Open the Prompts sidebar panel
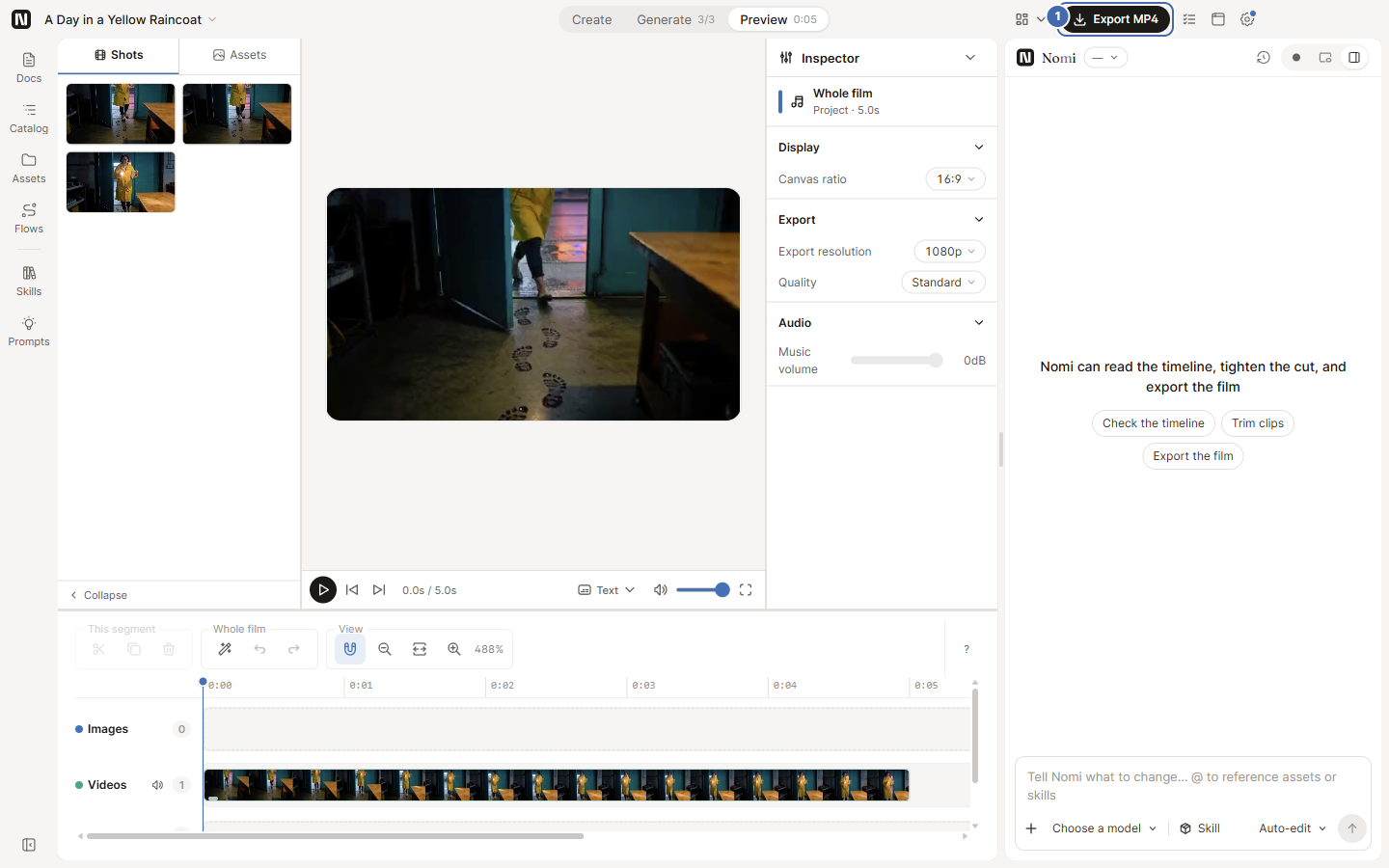 click(x=29, y=331)
